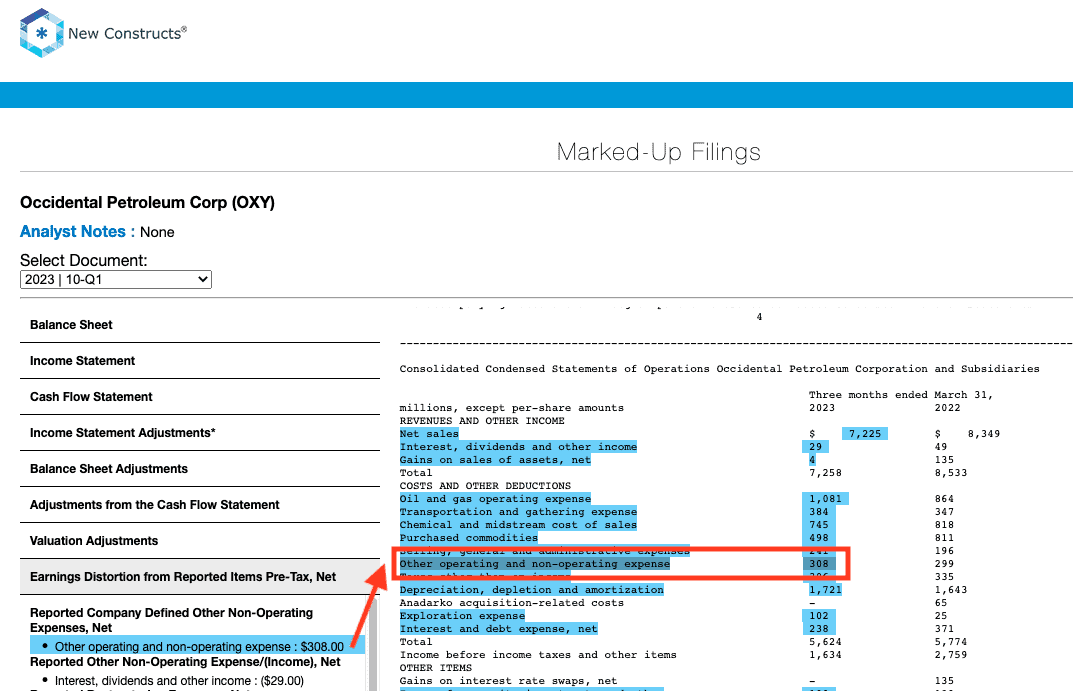
Task: Click the 498 purchased commodities value
Action: click(x=819, y=538)
